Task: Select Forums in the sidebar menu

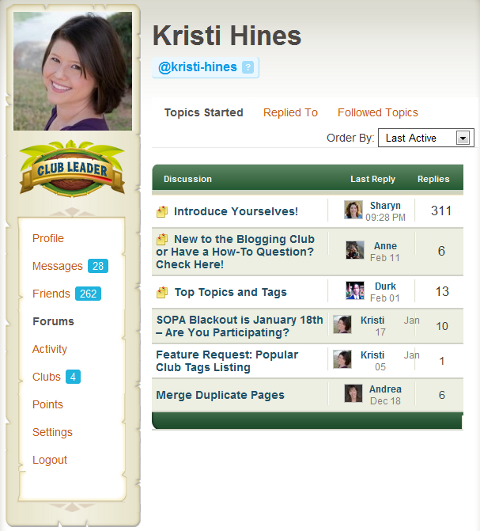Action: pyautogui.click(x=53, y=321)
